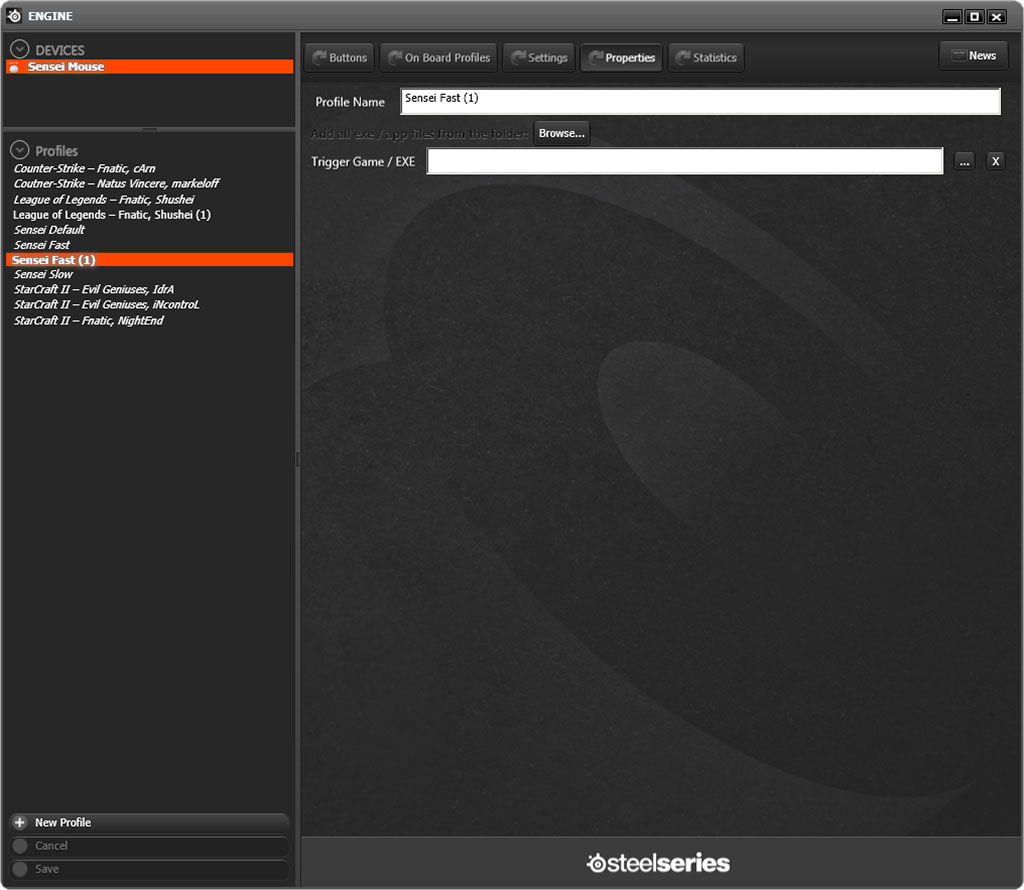This screenshot has width=1024, height=890.
Task: Click the mouse icon beside Sensei Mouse
Action: point(14,67)
